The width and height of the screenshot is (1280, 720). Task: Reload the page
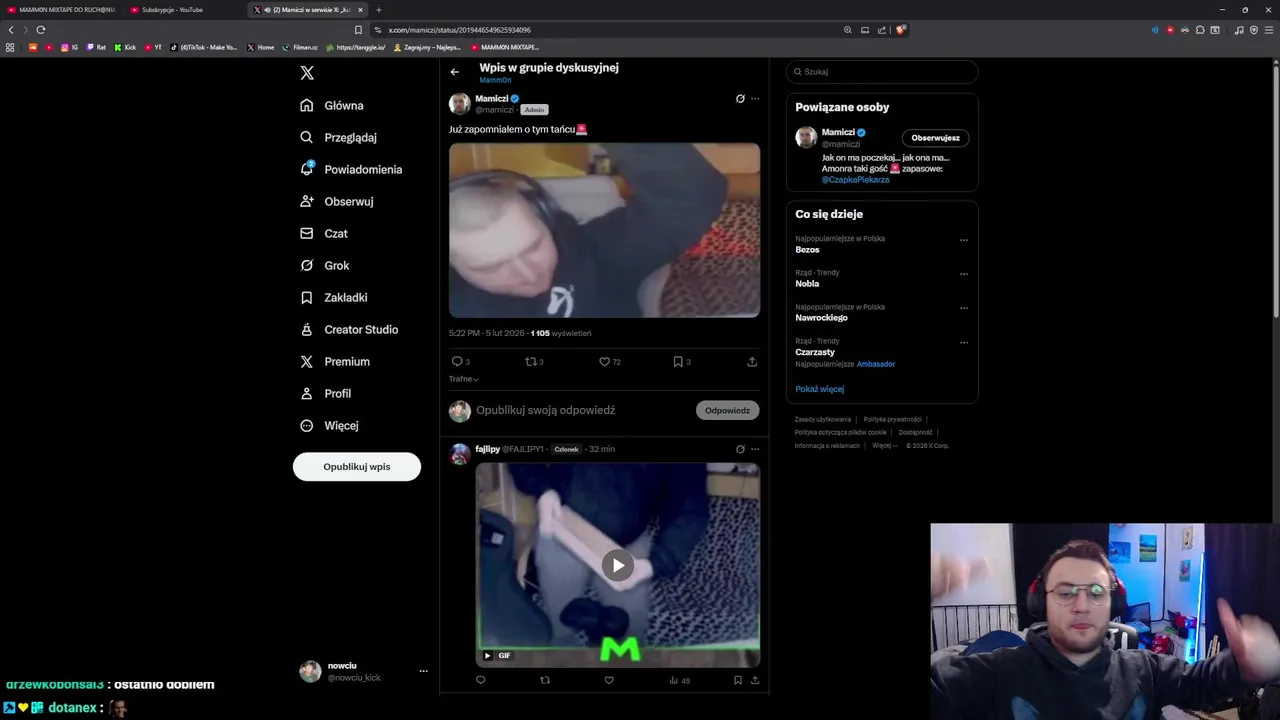pyautogui.click(x=41, y=30)
